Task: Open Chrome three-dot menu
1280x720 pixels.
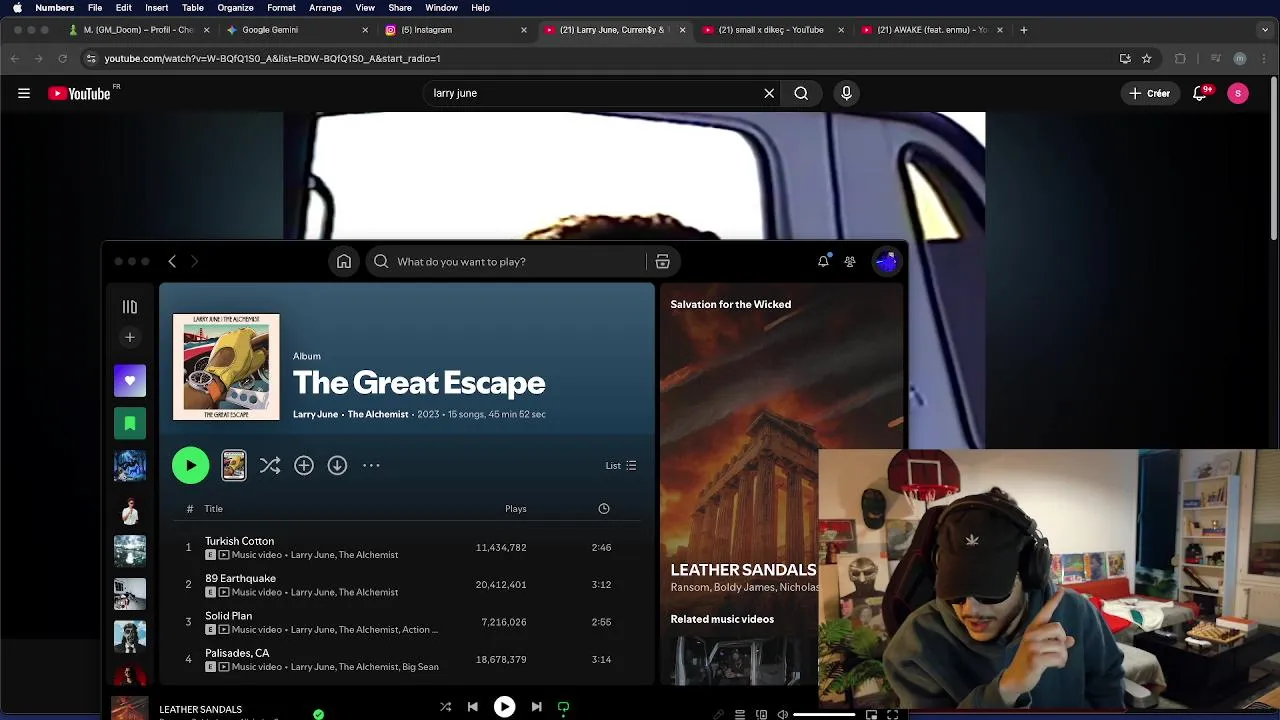Action: [x=1263, y=58]
